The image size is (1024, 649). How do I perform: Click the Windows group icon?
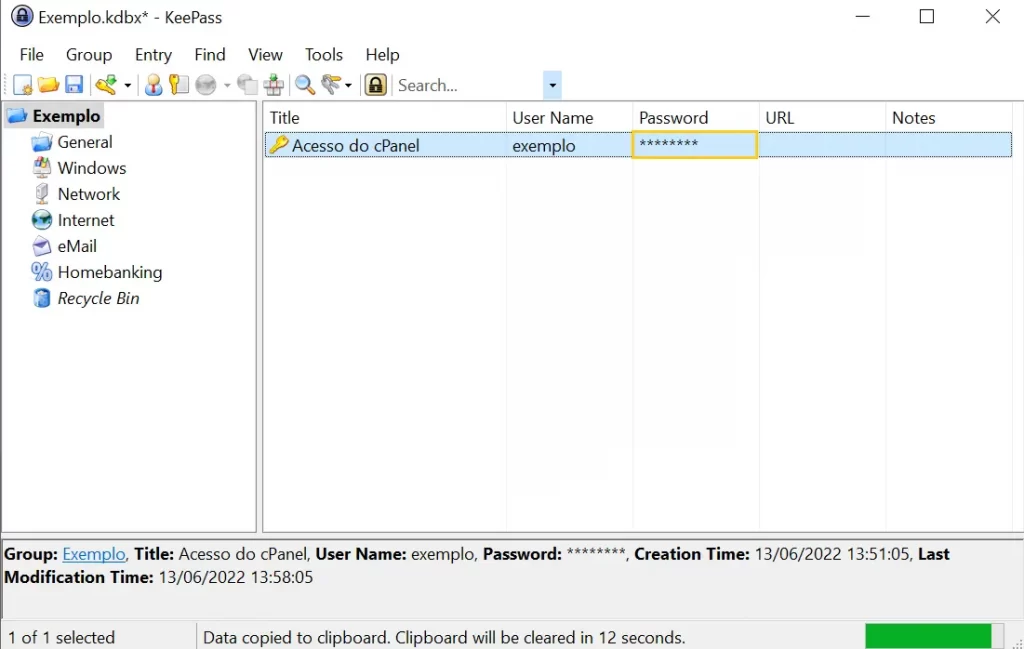pos(42,168)
